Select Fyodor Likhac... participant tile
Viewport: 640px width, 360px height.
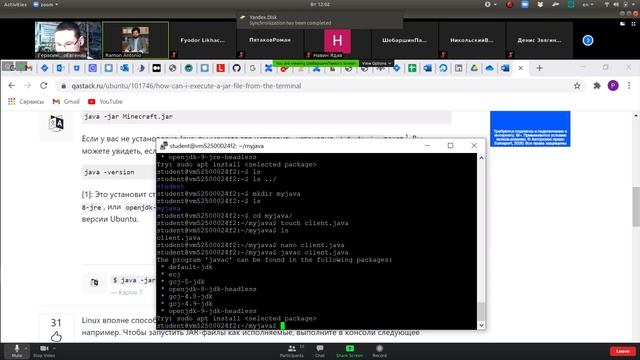pos(202,40)
